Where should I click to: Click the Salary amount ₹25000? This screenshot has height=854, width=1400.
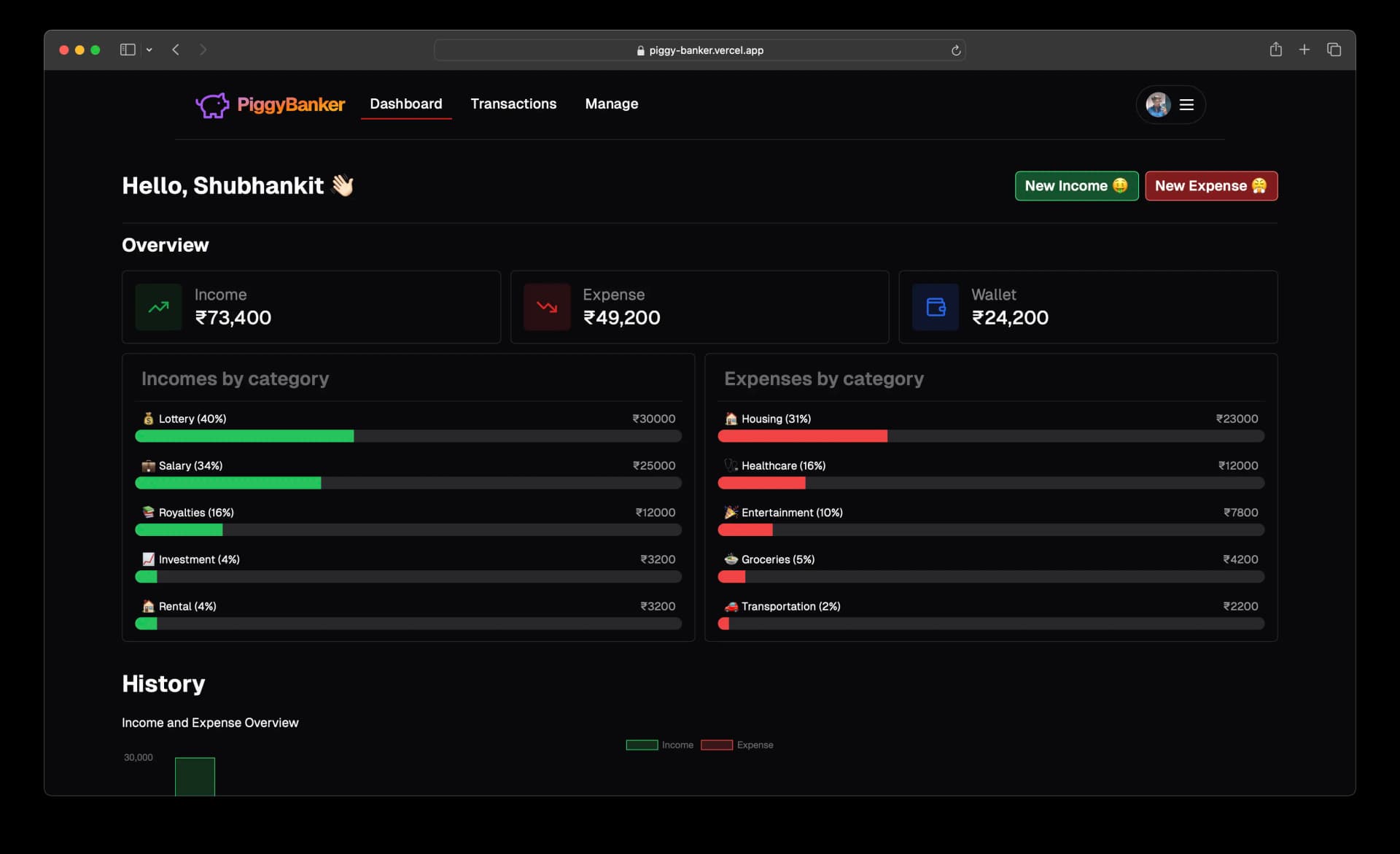point(654,465)
